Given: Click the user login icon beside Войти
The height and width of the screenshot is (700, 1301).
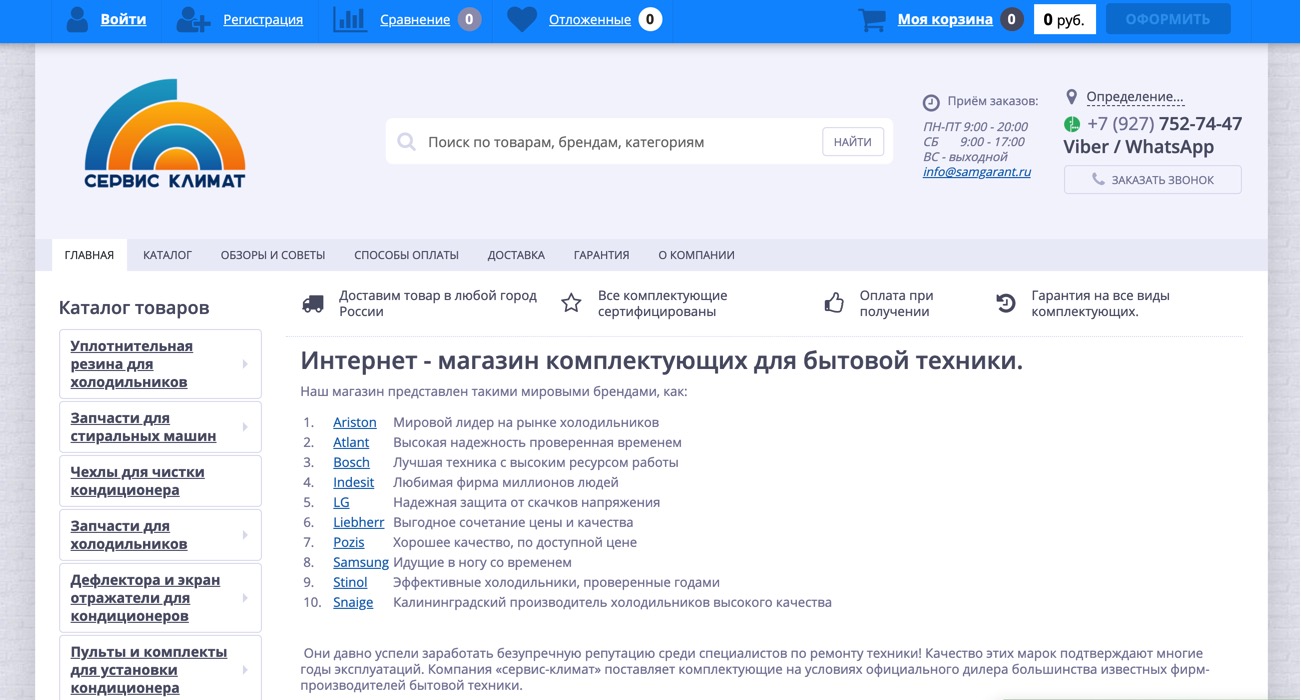Looking at the screenshot, I should coord(77,19).
